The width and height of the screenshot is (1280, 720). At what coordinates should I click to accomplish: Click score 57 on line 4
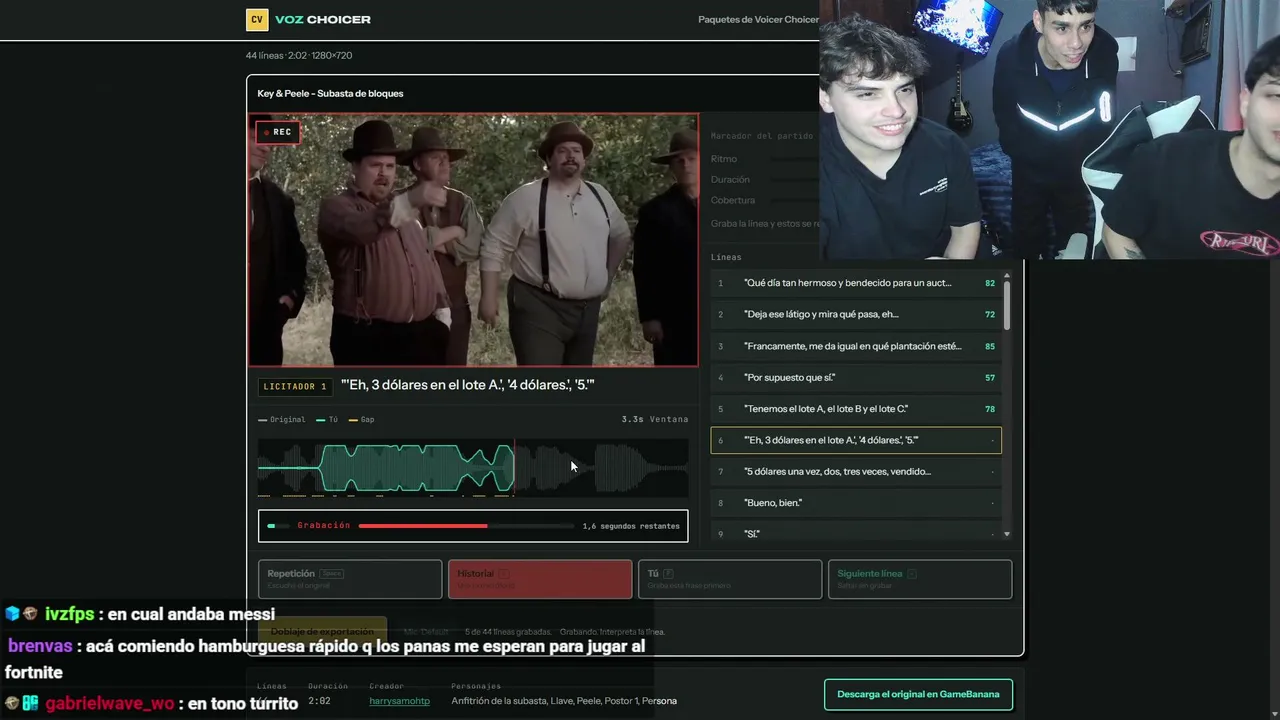990,377
